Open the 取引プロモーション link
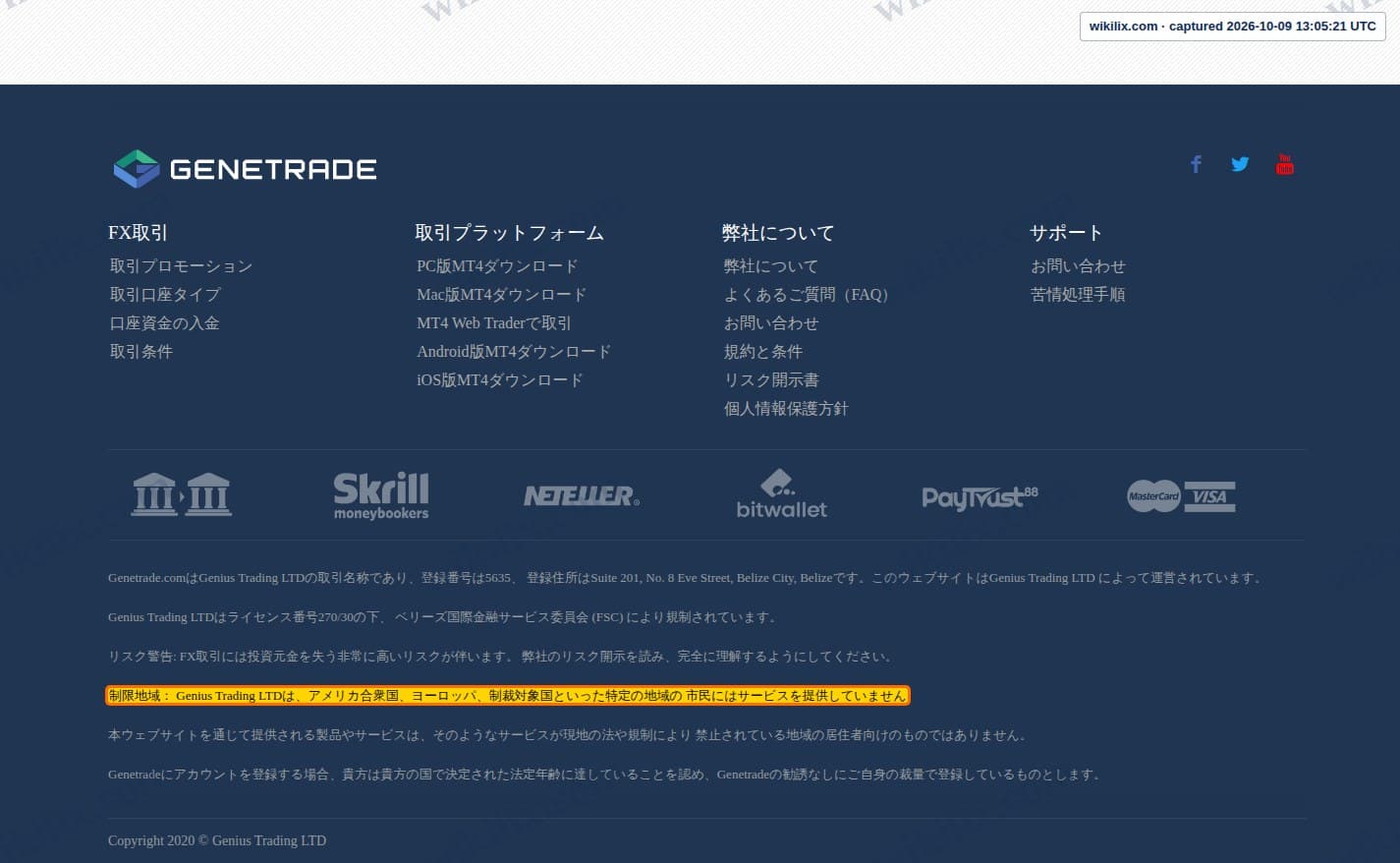 [181, 266]
